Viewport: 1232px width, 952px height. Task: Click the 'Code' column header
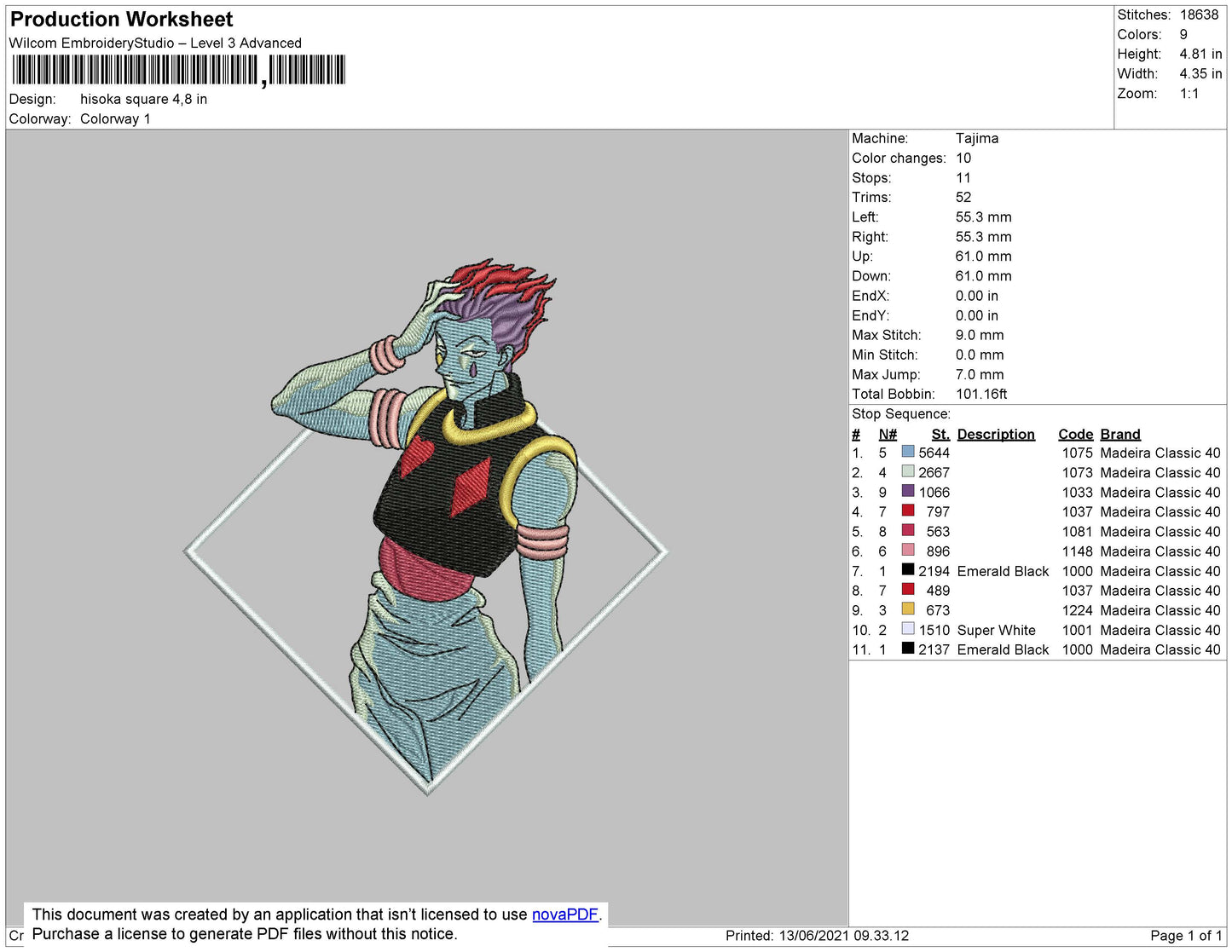click(1075, 434)
